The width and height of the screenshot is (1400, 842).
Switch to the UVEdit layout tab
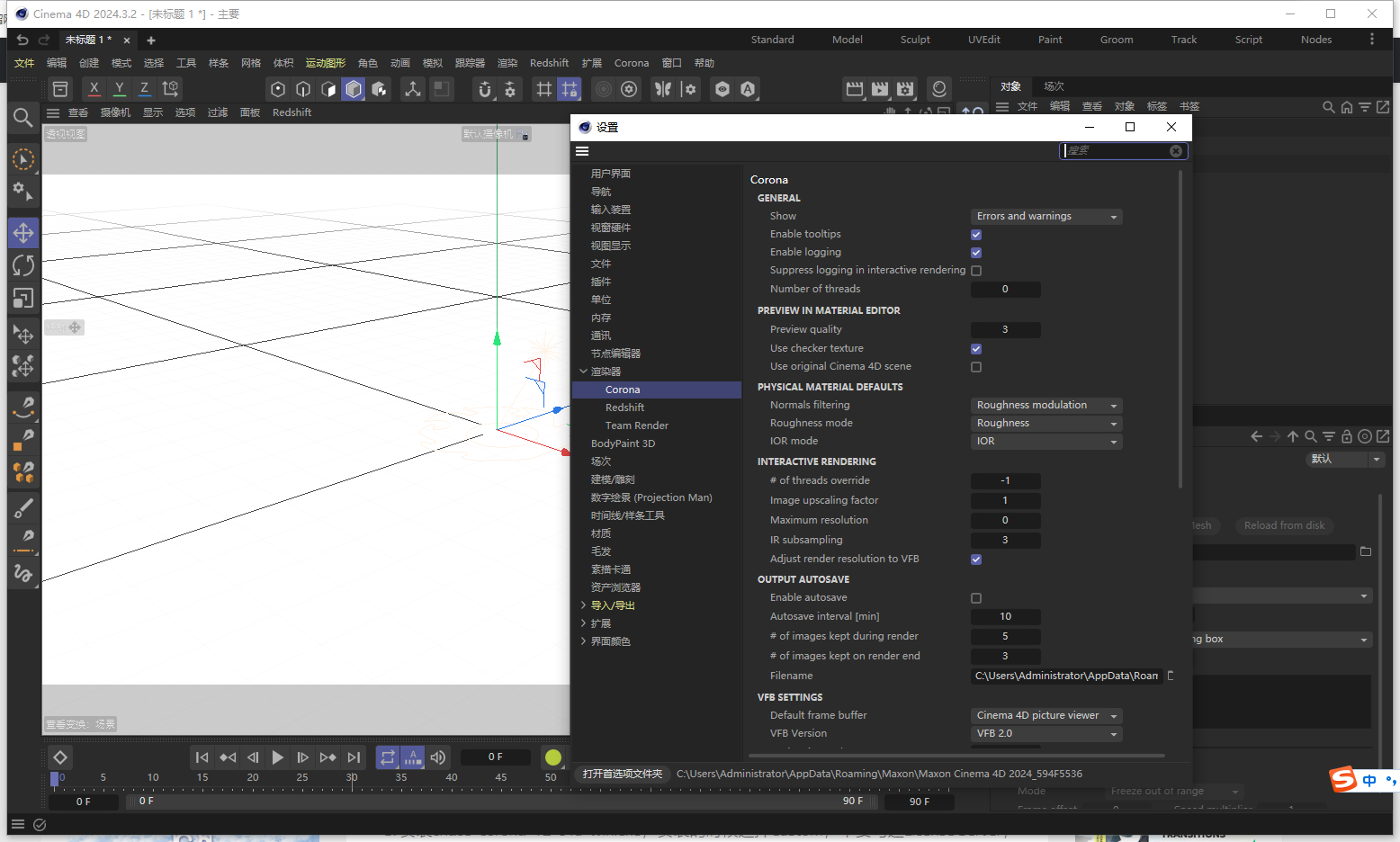(984, 40)
